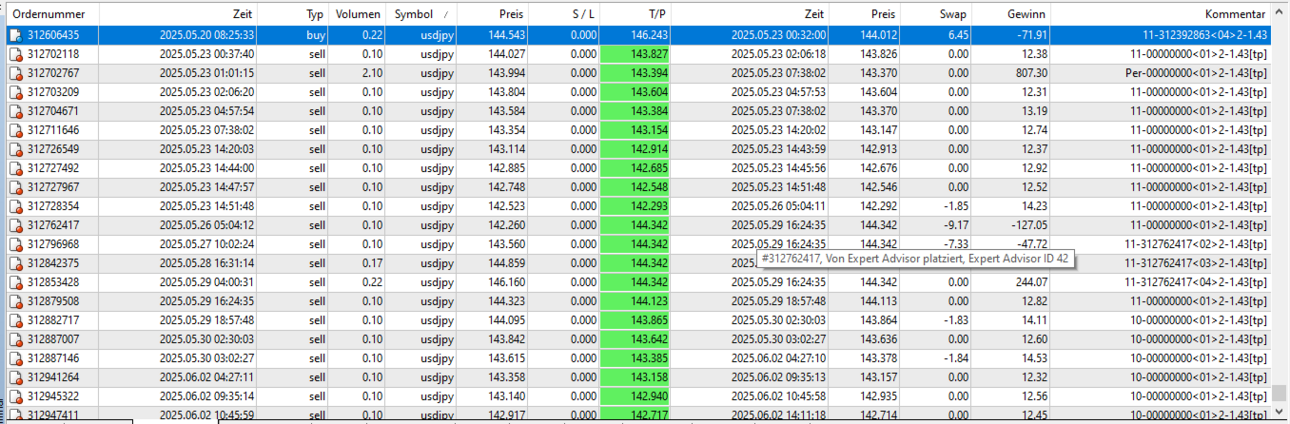Viewport: 1290px width, 424px height.
Task: Click the comment Per-00000000<01>2-1.43[tp]
Action: click(x=1197, y=73)
